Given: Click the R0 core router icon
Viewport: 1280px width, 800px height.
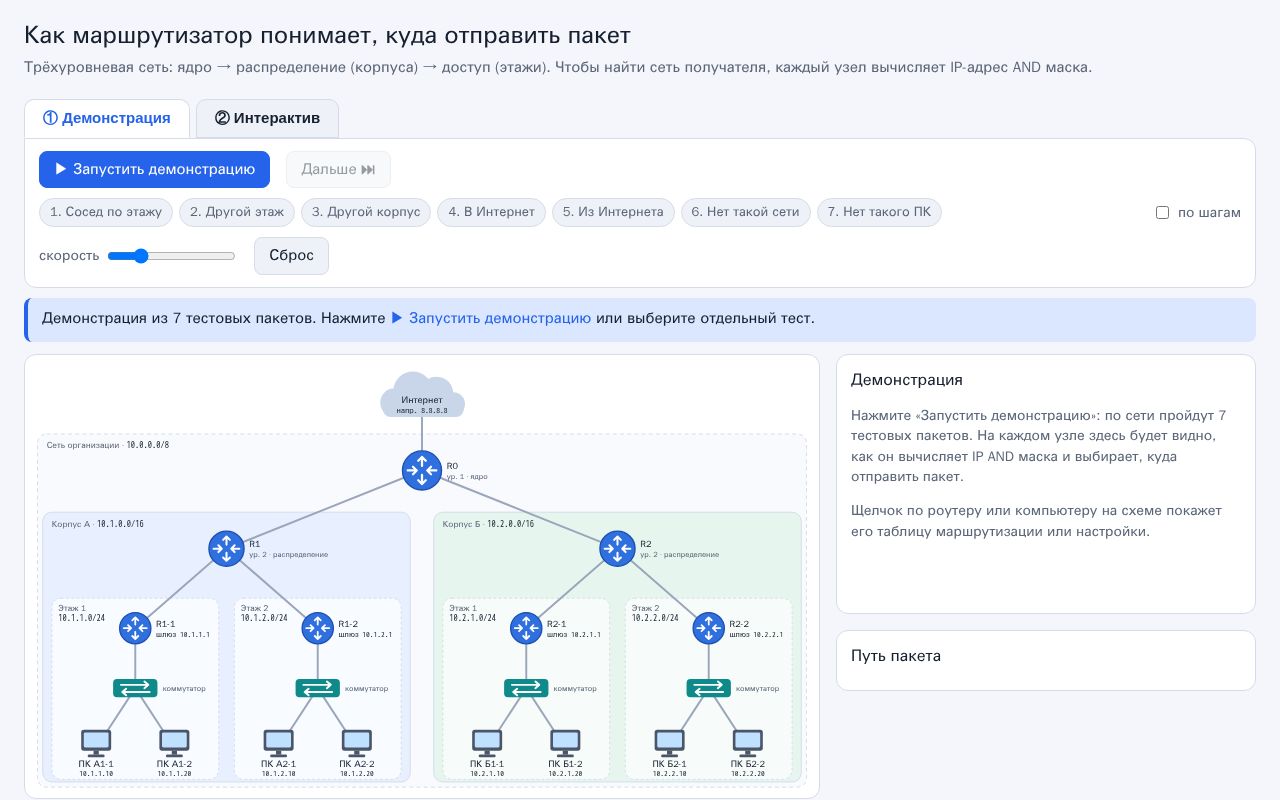Looking at the screenshot, I should 422,470.
